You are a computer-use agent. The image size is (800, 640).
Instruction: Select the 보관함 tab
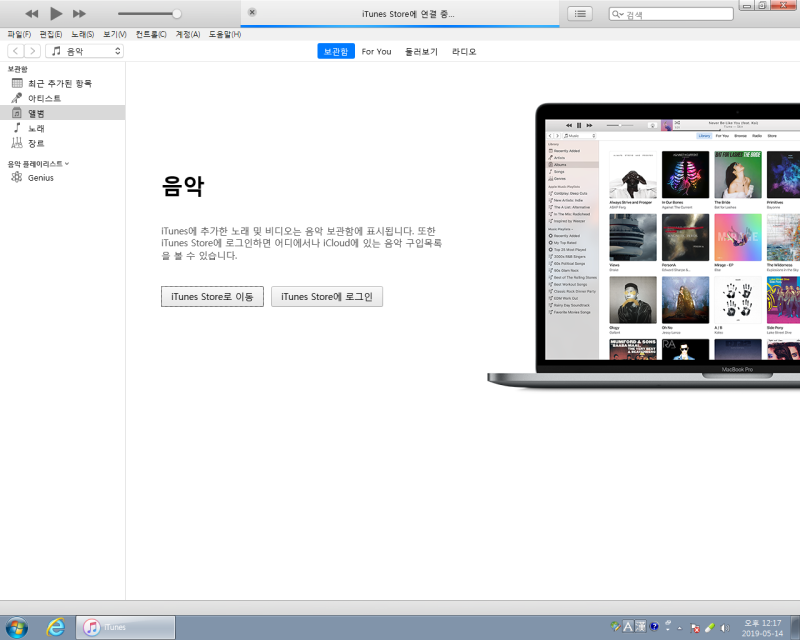click(x=336, y=51)
